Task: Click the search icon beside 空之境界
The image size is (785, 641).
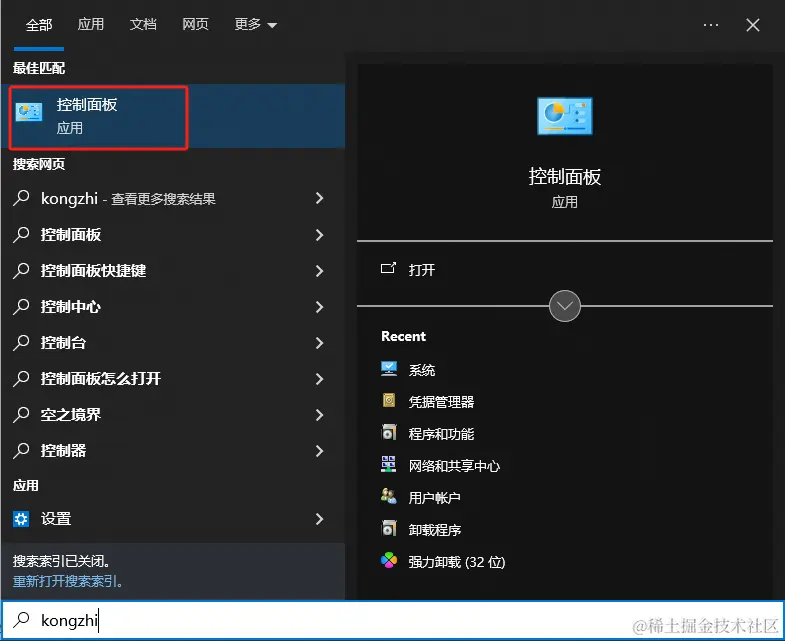Action: [x=22, y=415]
